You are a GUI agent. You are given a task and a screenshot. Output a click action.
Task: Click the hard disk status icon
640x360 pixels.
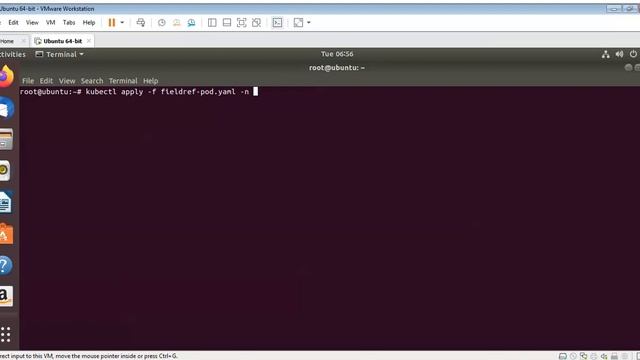pos(562,356)
